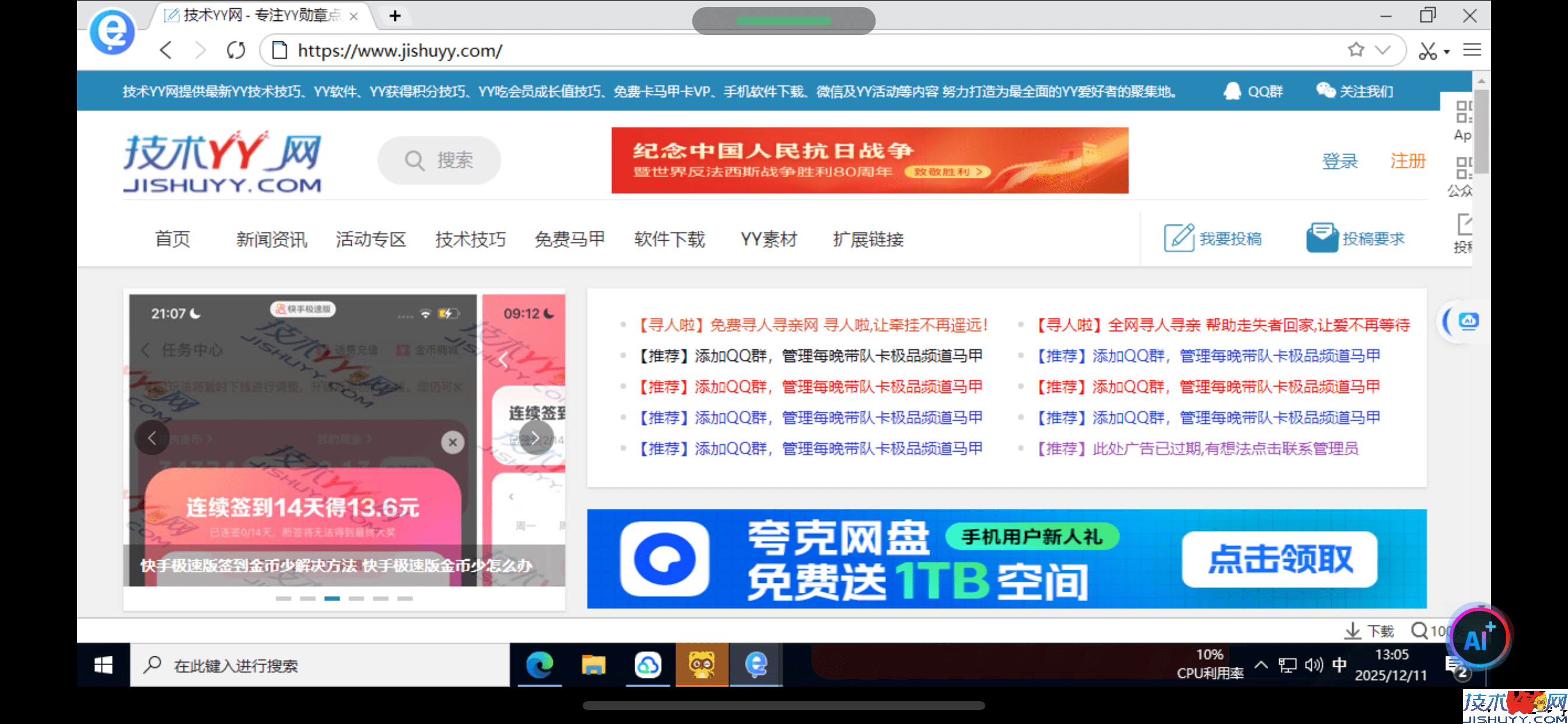Click the floating AI+ assistant icon
1568x724 pixels.
point(1478,637)
